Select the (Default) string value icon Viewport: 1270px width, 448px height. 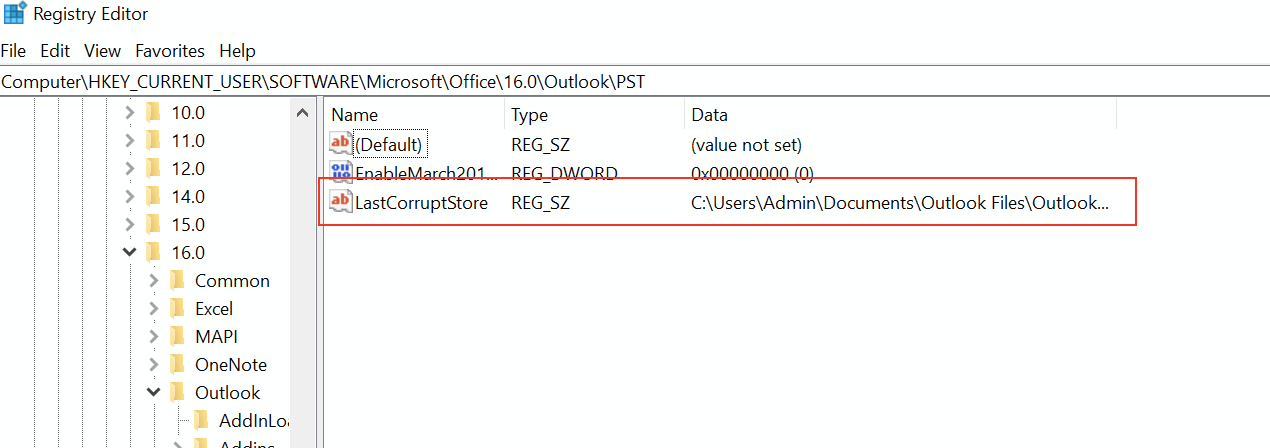(x=341, y=145)
